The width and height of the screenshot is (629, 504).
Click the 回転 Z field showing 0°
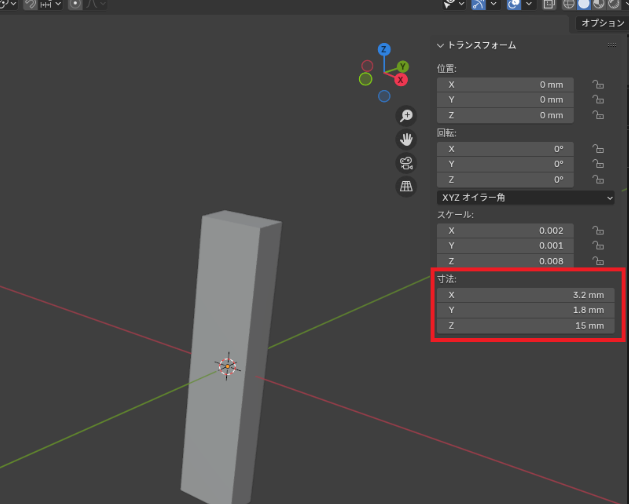point(505,179)
